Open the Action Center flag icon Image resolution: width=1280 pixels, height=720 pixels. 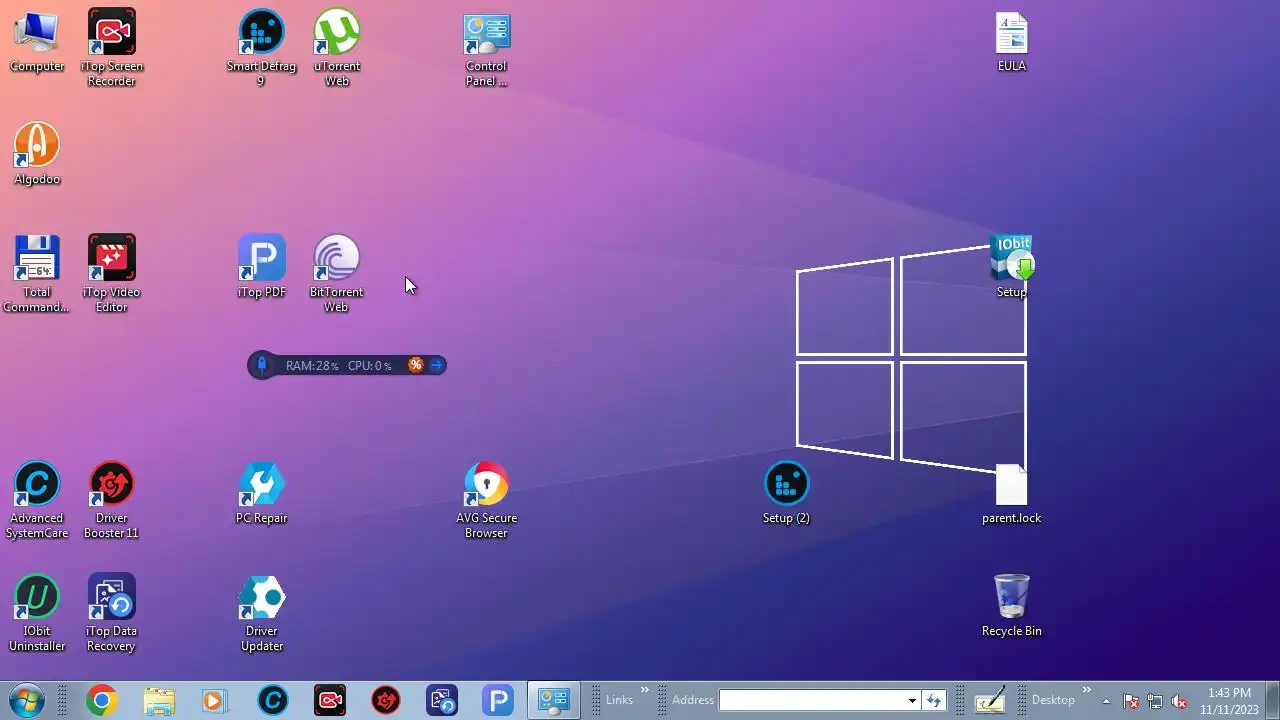1131,701
